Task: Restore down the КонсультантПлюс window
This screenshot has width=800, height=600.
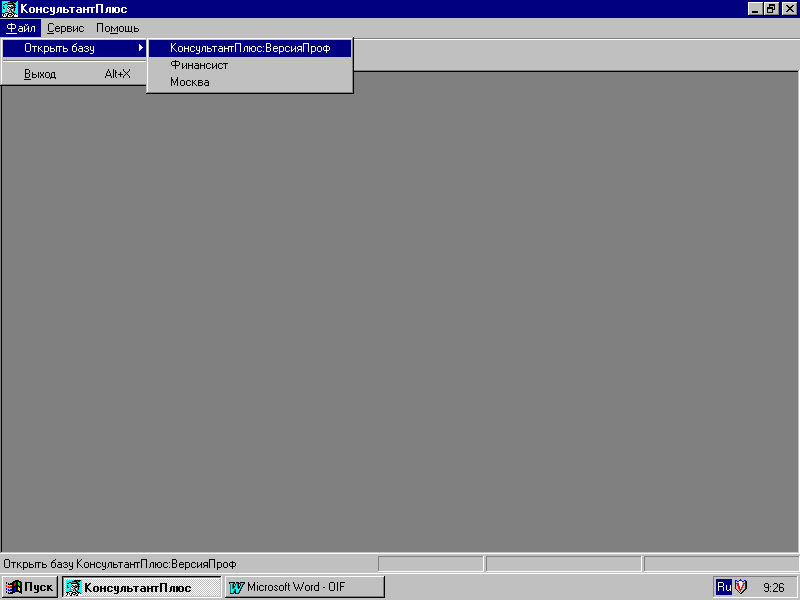Action: 771,9
